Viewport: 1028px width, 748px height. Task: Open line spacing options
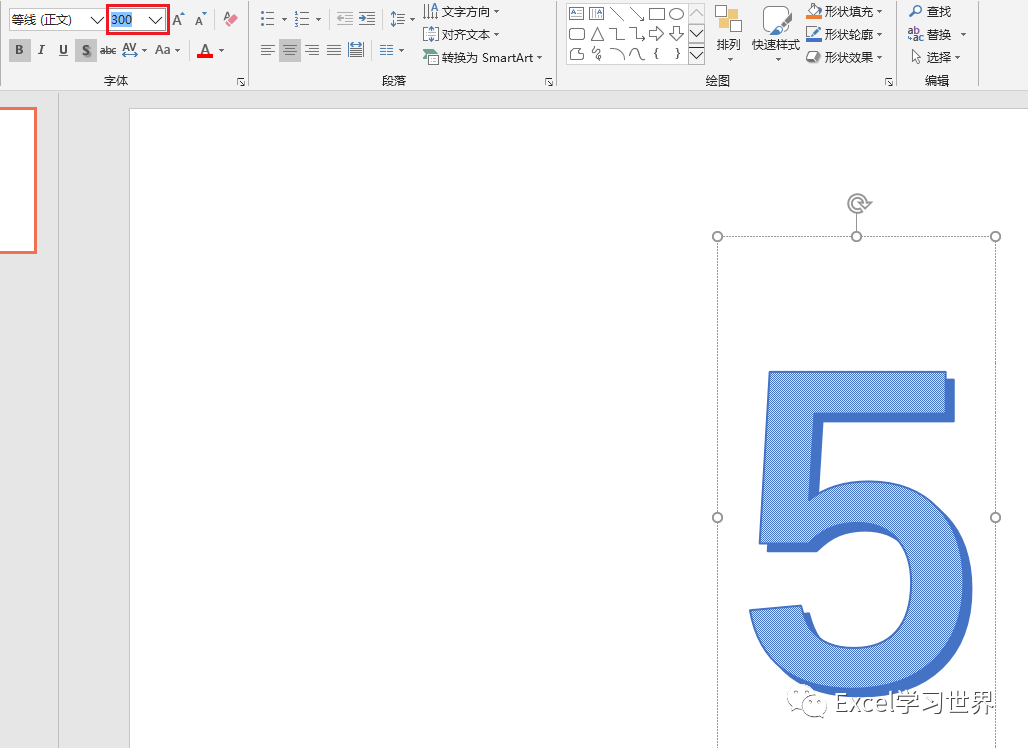point(402,19)
